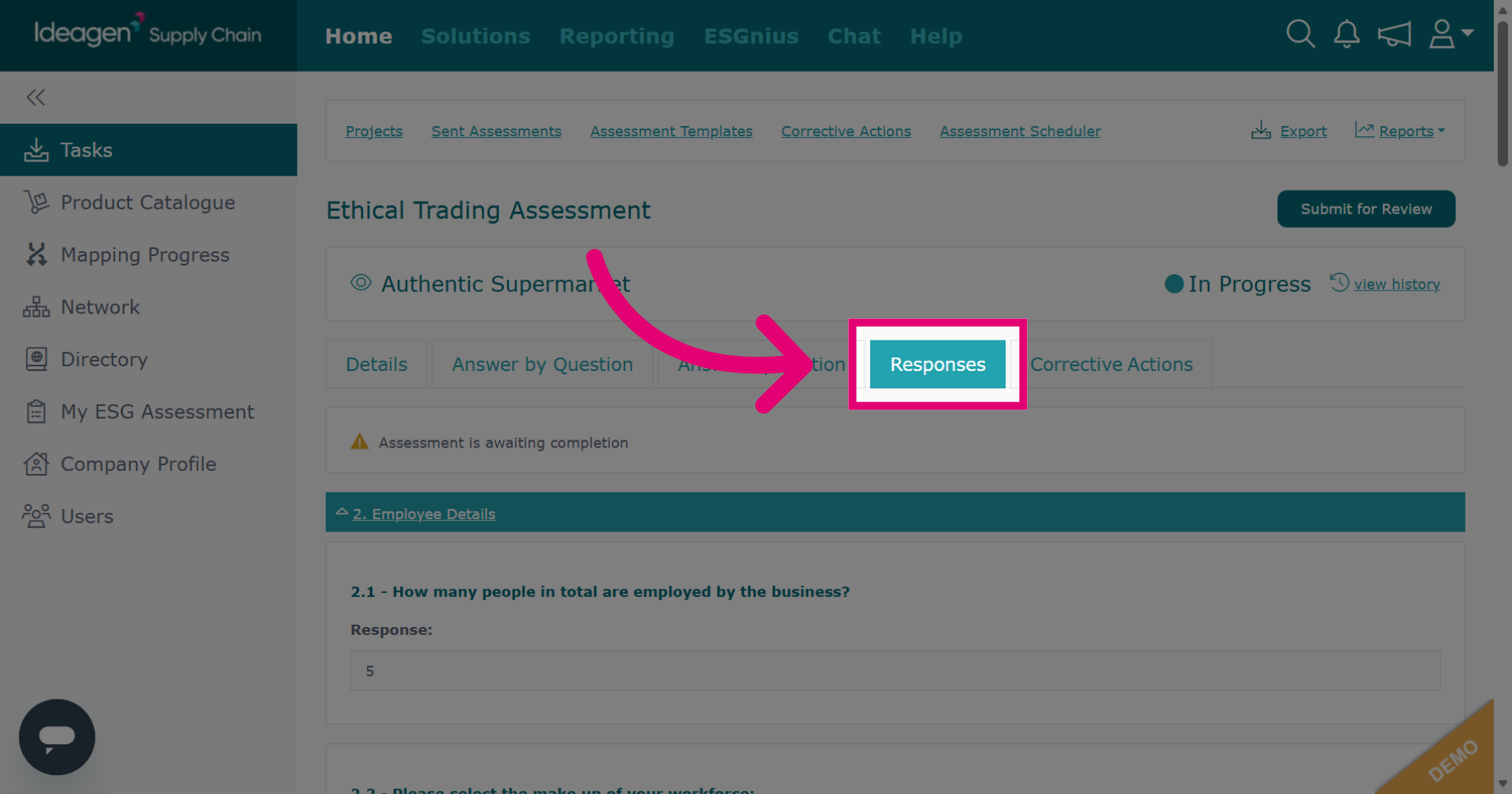Click the history clock icon

(1340, 282)
